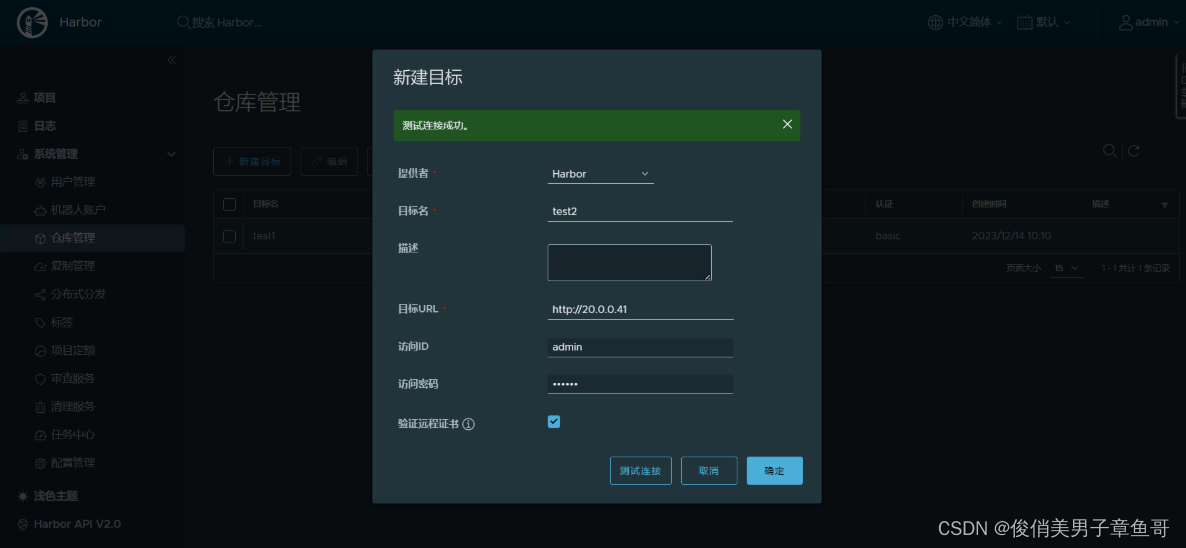Image resolution: width=1186 pixels, height=548 pixels.
Task: Collapse the 系统管理 menu chevron
Action: (171, 154)
